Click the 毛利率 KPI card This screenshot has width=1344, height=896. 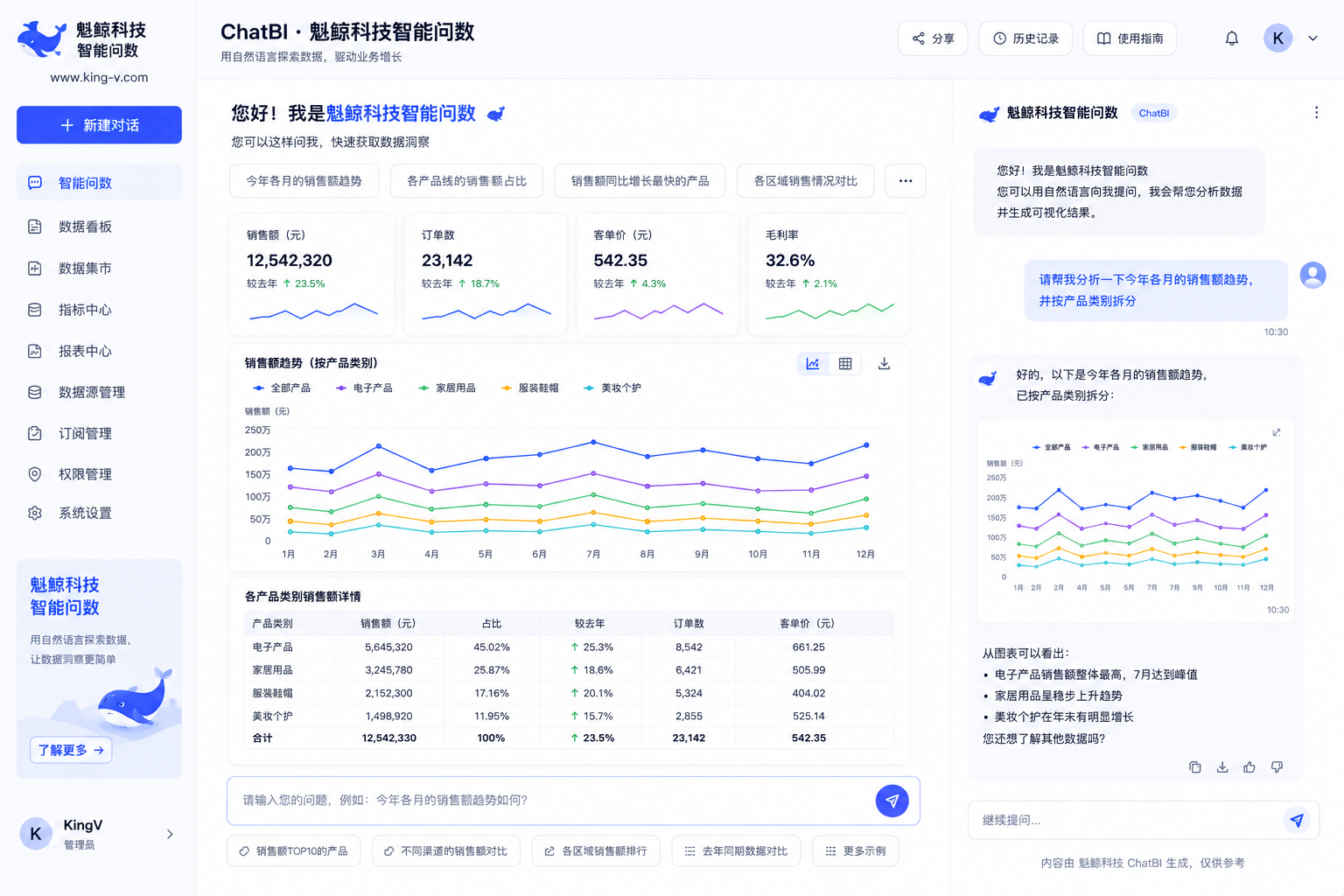pyautogui.click(x=829, y=275)
